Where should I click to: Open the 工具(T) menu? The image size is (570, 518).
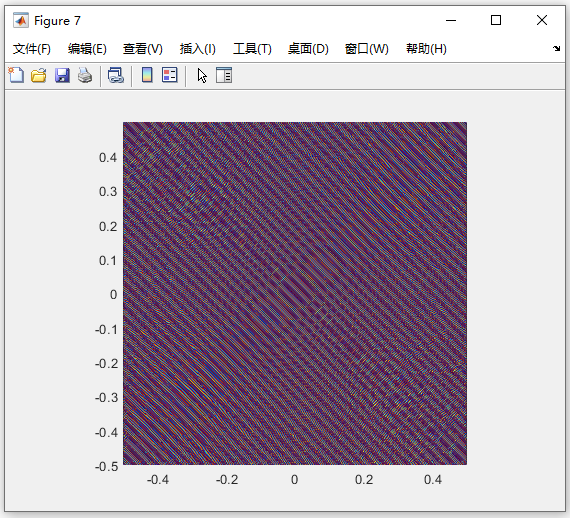[x=252, y=49]
